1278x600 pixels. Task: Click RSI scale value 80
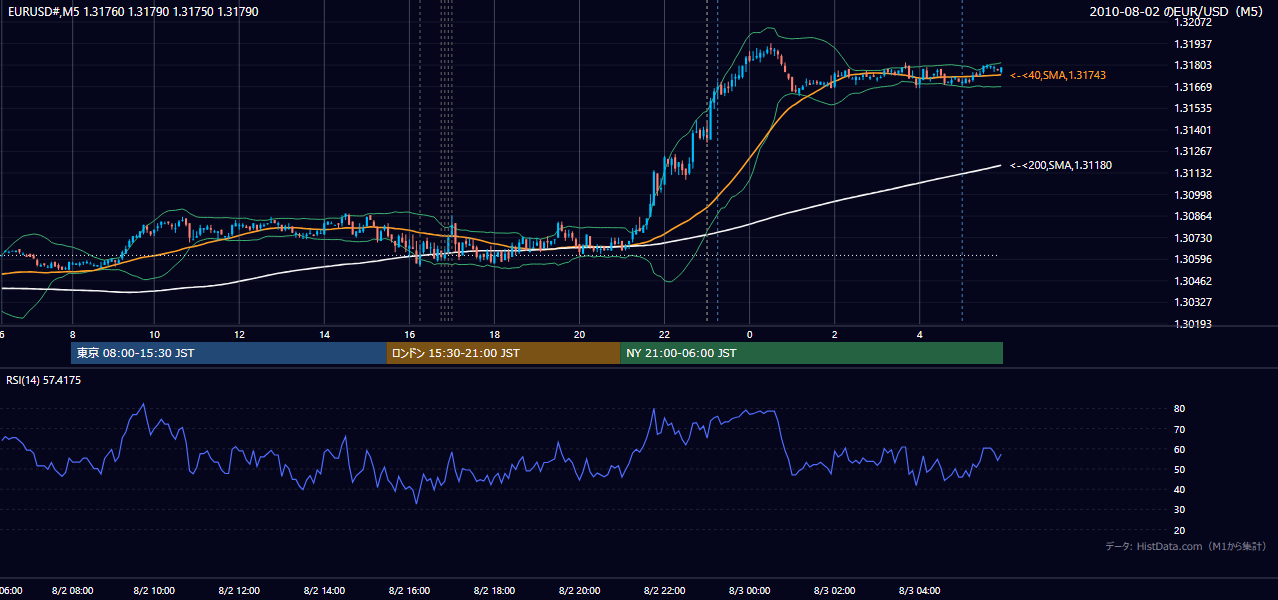1180,409
